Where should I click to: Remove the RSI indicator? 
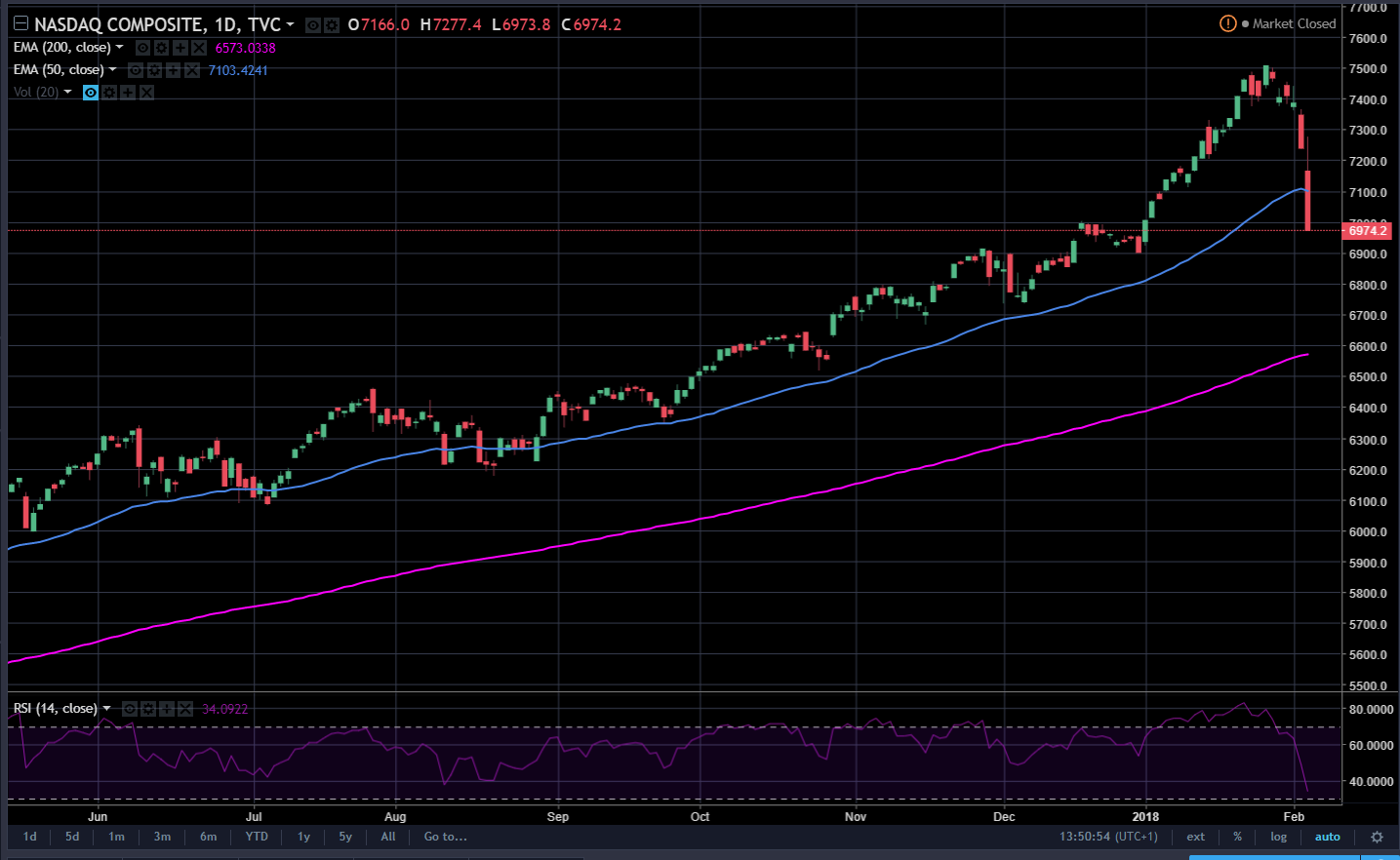coord(185,709)
